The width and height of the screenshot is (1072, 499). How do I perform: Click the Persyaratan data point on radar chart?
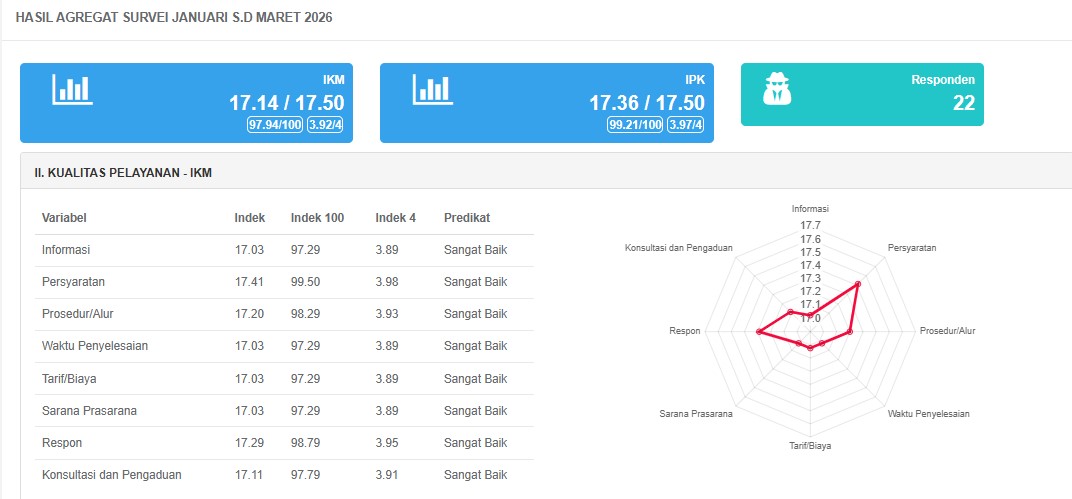click(x=858, y=283)
